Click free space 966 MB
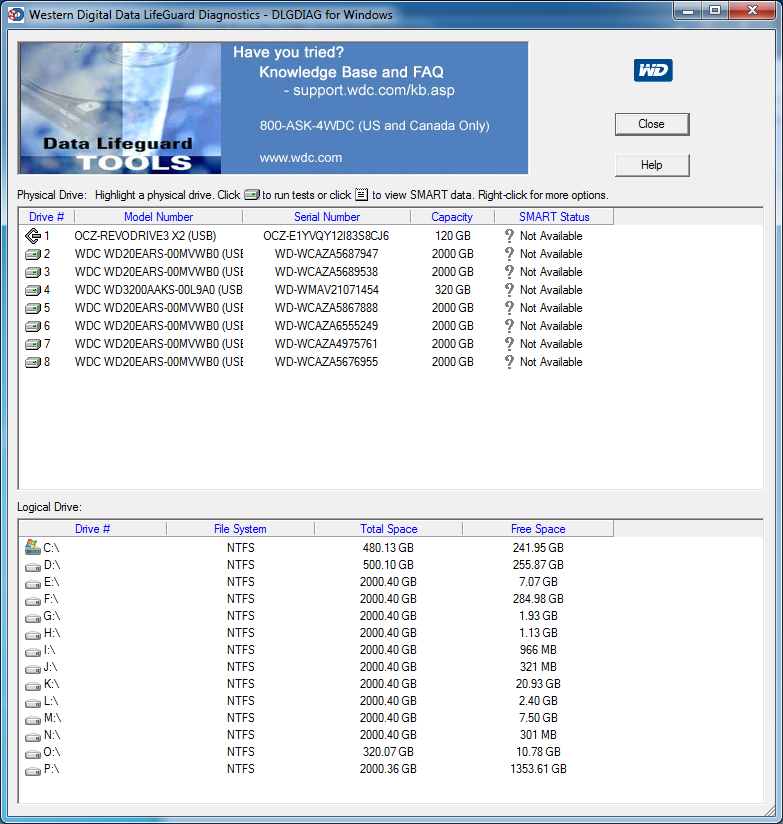The width and height of the screenshot is (783, 824). [x=538, y=650]
